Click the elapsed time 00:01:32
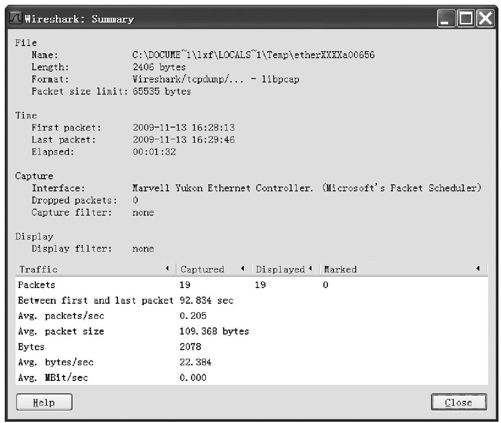This screenshot has width=501, height=423. point(154,152)
